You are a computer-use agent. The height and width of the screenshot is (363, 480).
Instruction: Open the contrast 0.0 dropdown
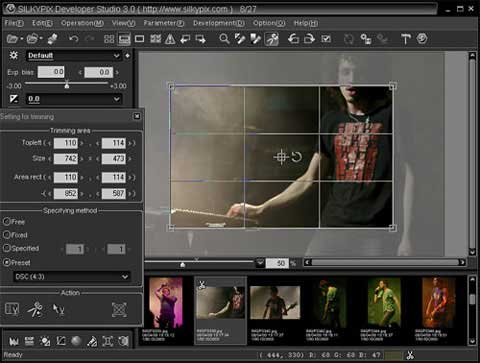pyautogui.click(x=73, y=99)
